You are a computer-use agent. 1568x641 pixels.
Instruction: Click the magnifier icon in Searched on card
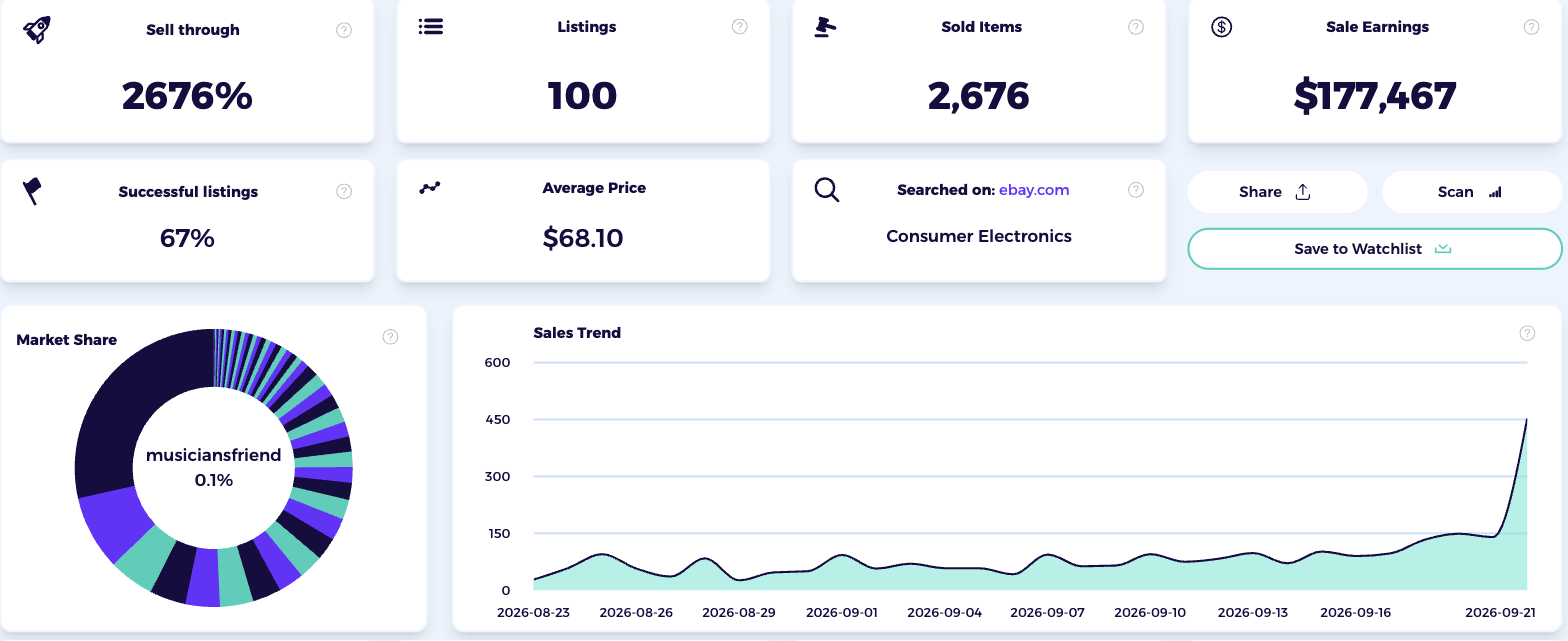click(x=827, y=189)
